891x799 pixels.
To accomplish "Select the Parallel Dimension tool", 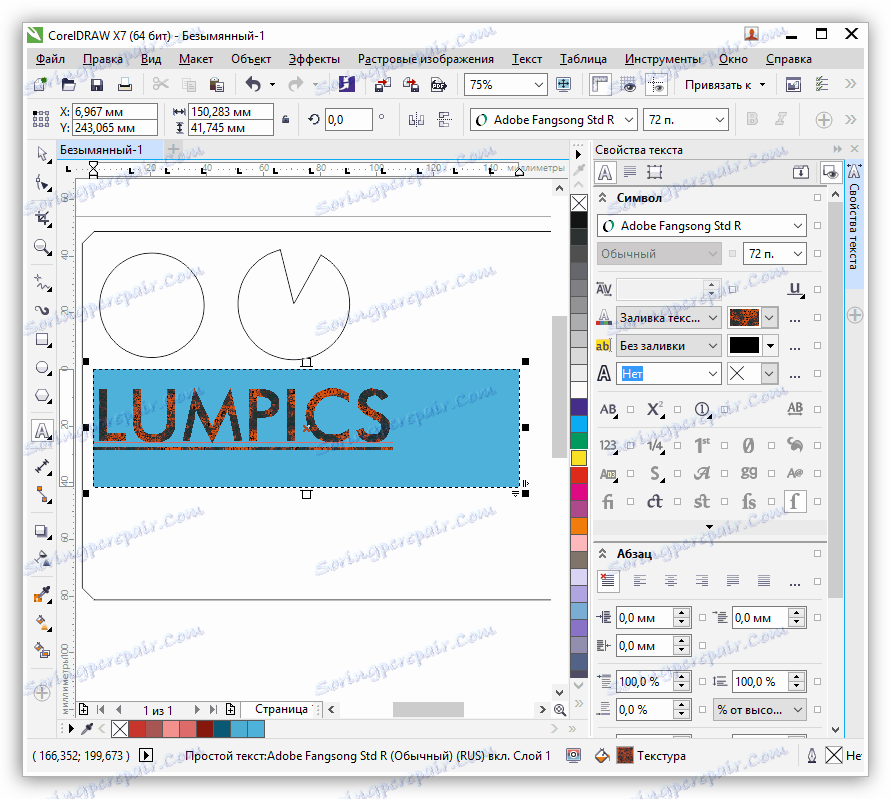I will pos(43,467).
